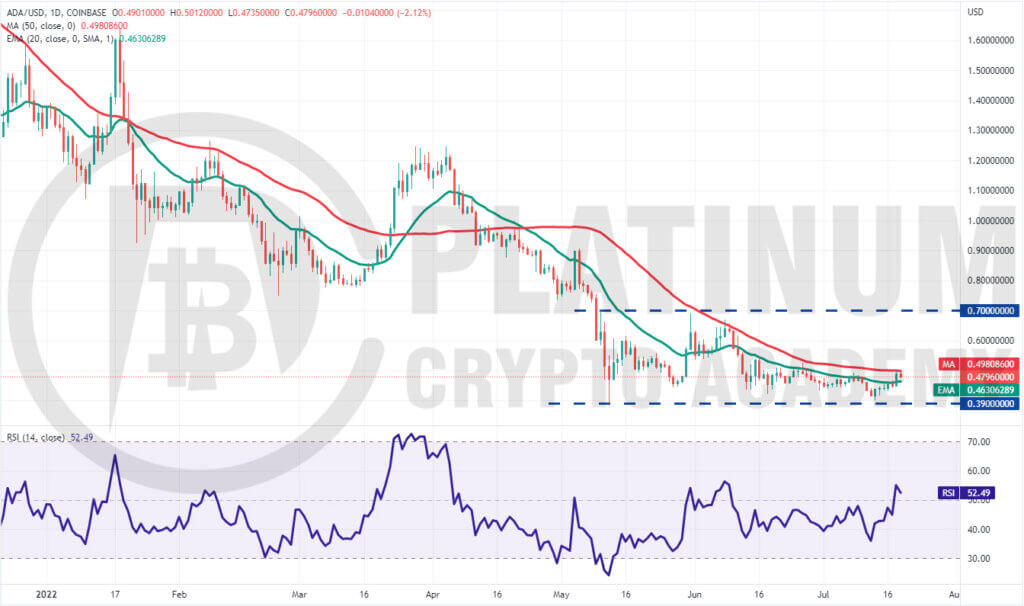The width and height of the screenshot is (1024, 606).
Task: Click the 0.90000000 price axis tick
Action: (991, 251)
